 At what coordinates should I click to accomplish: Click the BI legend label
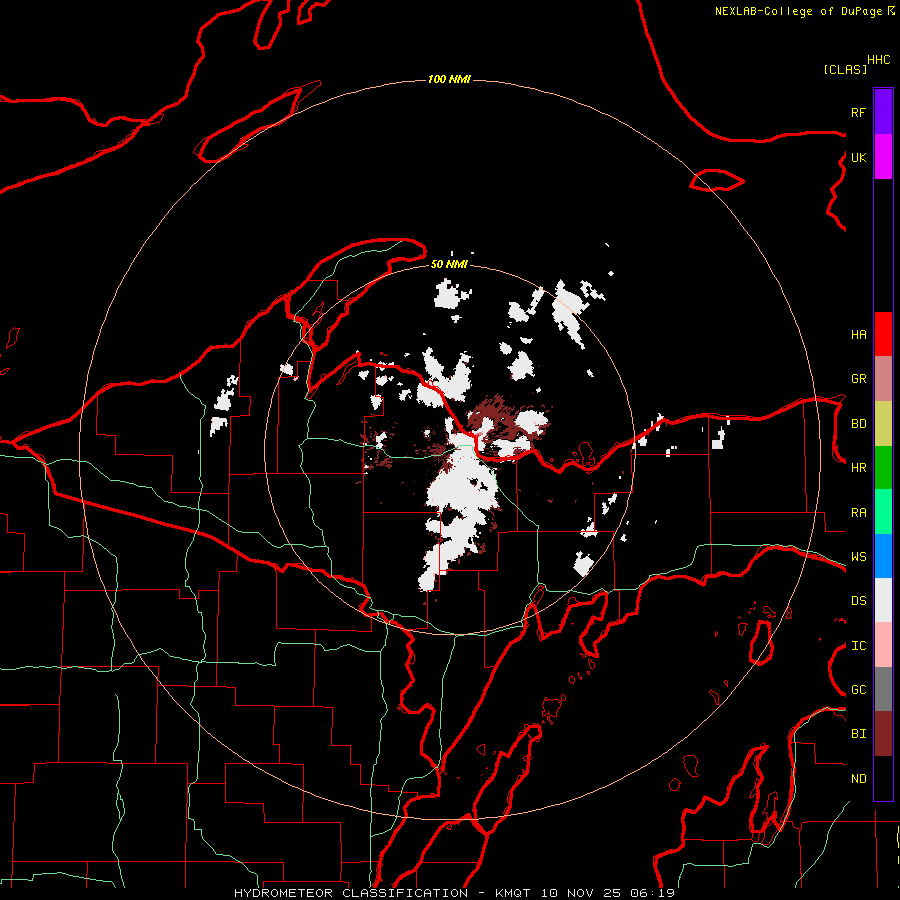[x=858, y=734]
